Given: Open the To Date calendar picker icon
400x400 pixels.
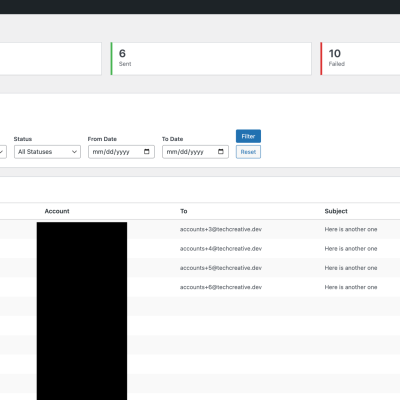Looking at the screenshot, I should coord(221,152).
